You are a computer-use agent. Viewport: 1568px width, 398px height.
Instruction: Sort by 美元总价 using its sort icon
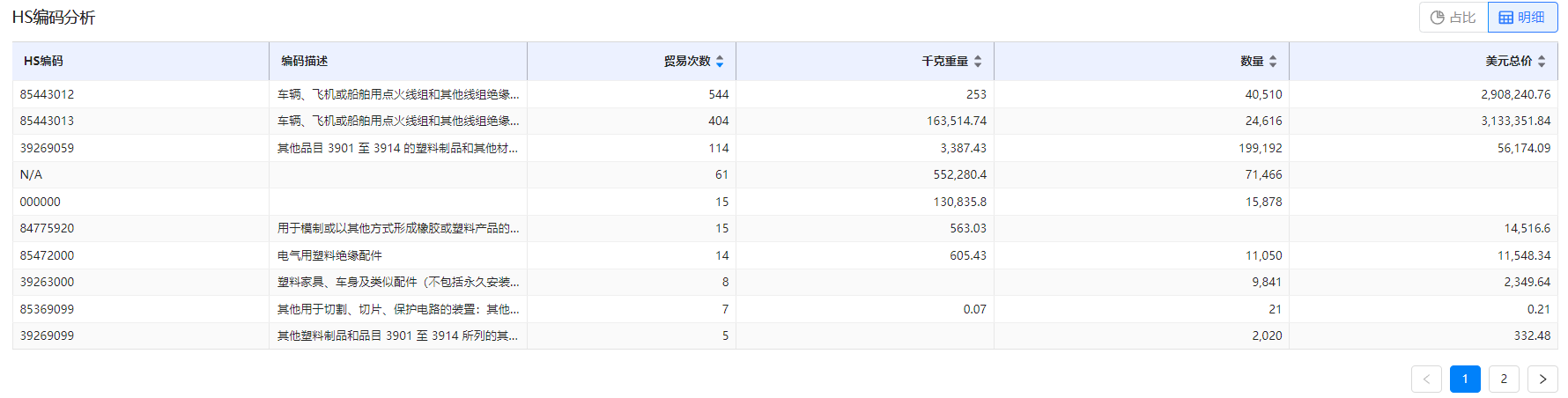[1542, 61]
